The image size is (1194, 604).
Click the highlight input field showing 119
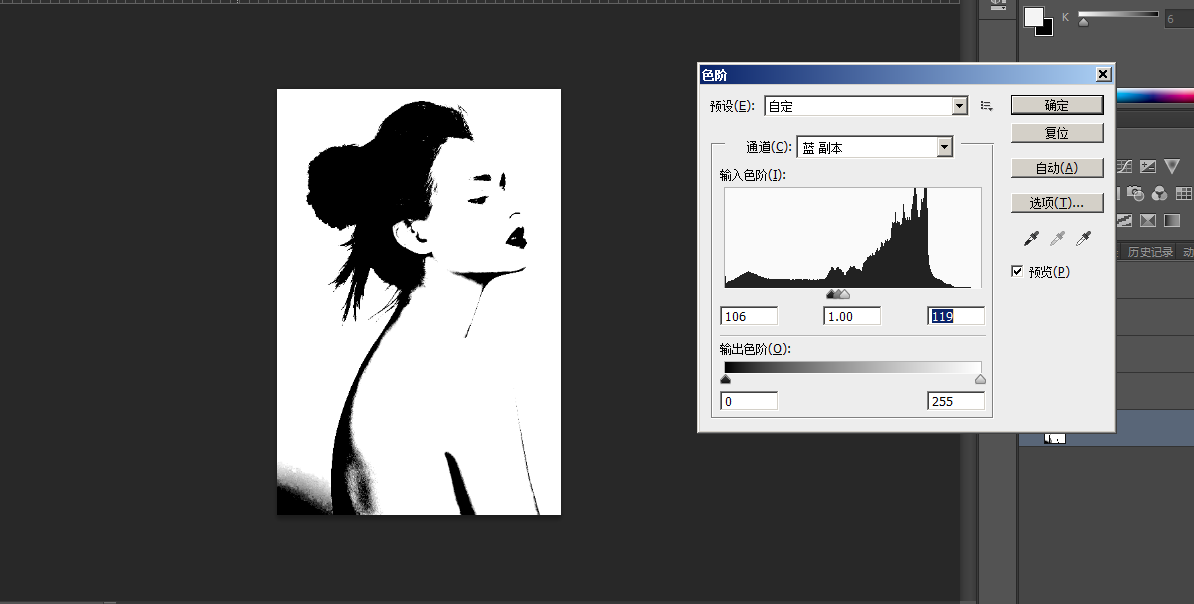956,316
